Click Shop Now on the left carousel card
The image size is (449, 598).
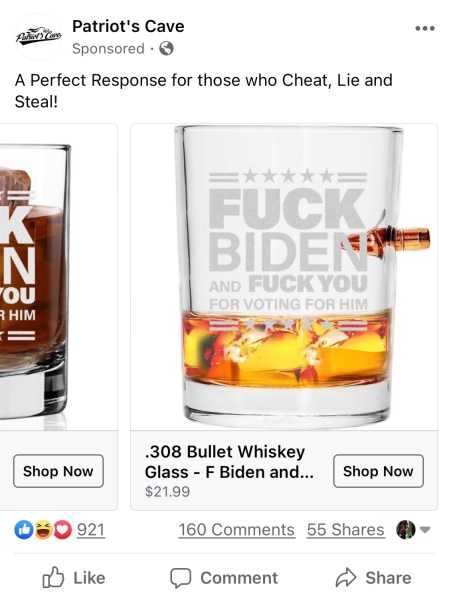[x=58, y=471]
